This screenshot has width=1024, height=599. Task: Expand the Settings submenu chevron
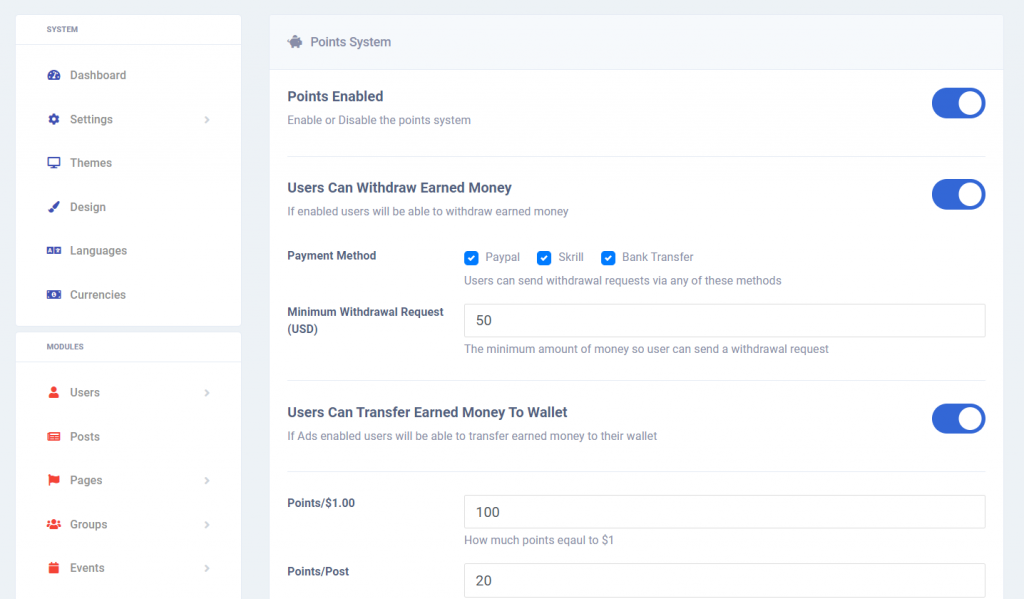(x=206, y=120)
